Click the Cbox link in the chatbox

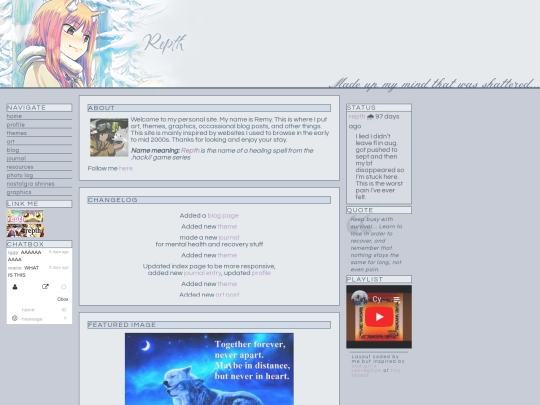(x=62, y=299)
